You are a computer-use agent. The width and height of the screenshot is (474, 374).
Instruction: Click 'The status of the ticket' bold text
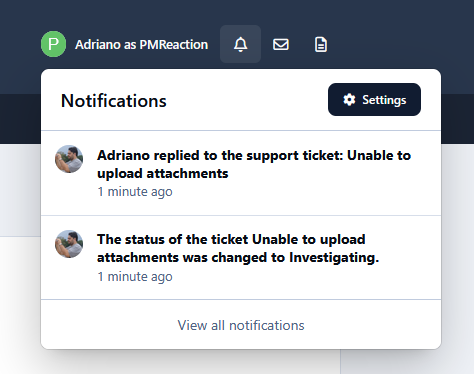pos(173,239)
